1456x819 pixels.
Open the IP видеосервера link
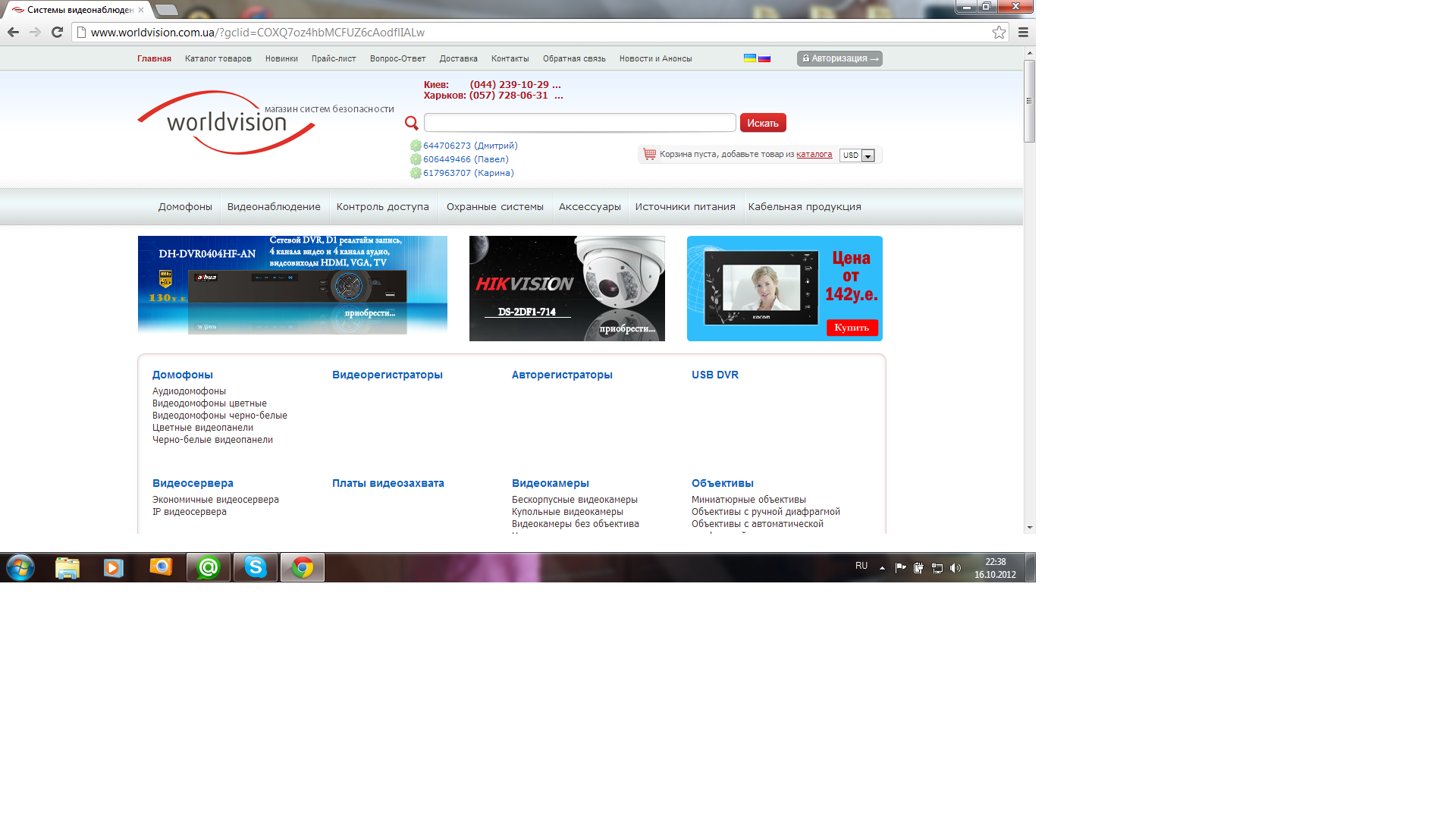point(190,512)
